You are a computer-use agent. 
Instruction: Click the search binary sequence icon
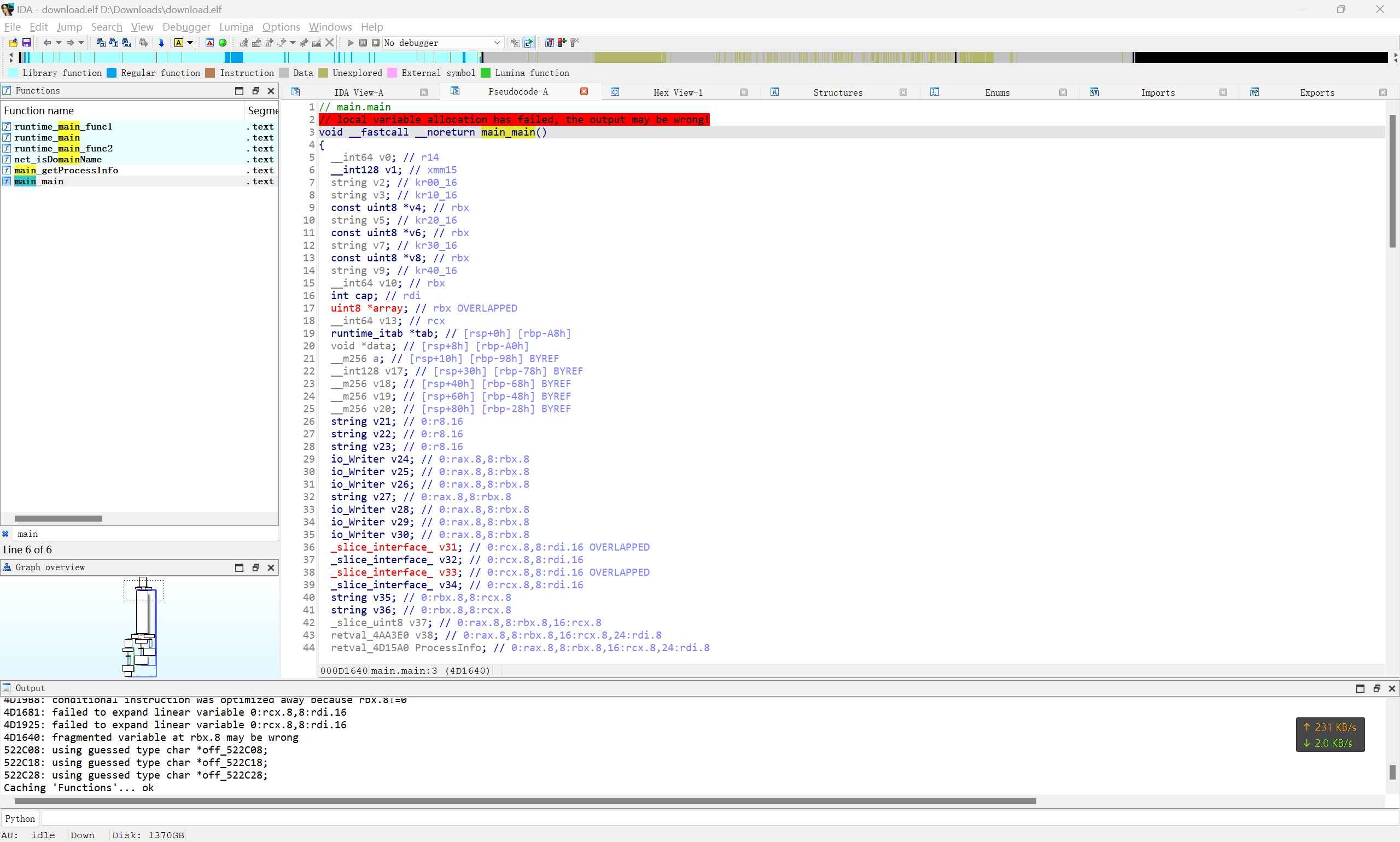pos(126,43)
